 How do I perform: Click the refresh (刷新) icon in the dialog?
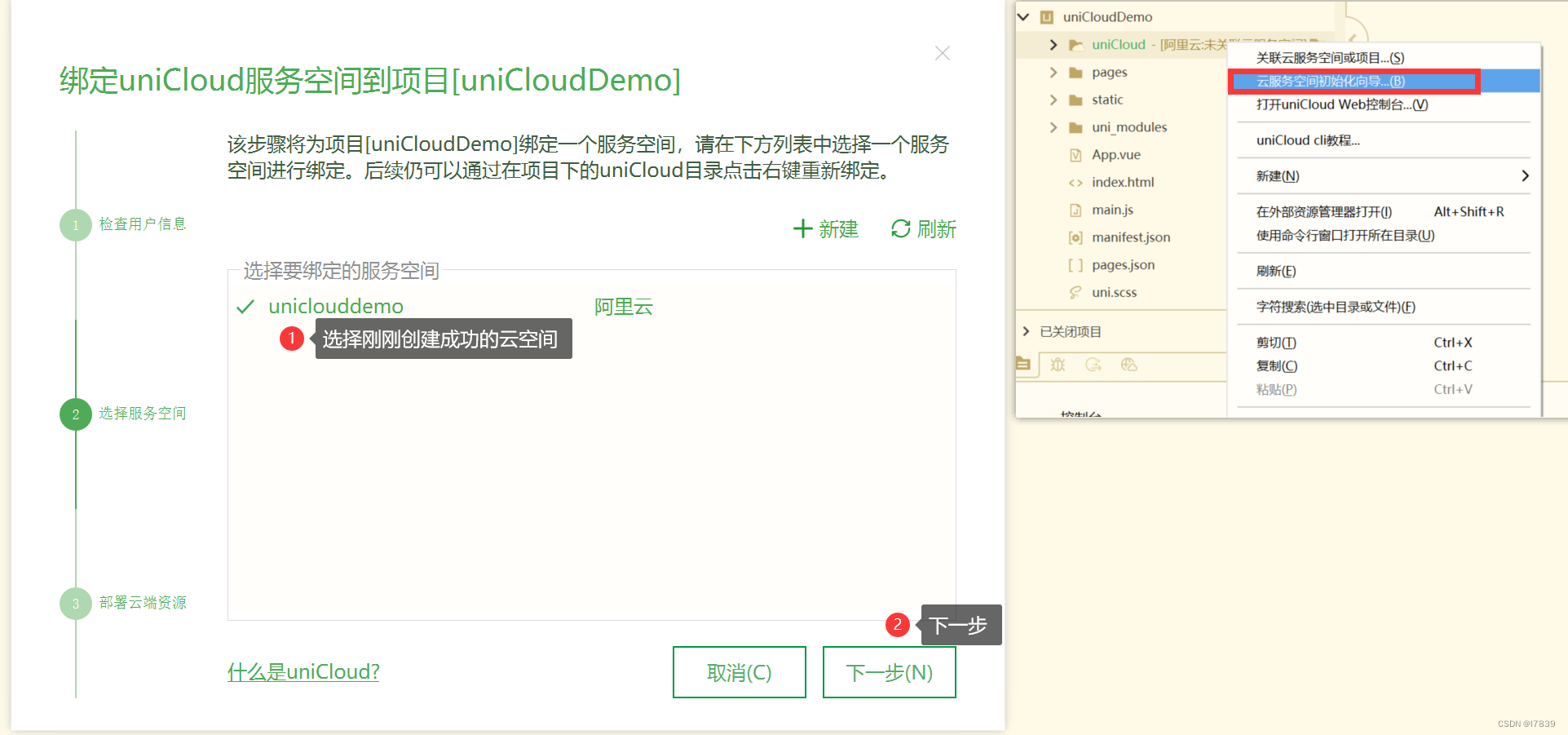pyautogui.click(x=900, y=229)
